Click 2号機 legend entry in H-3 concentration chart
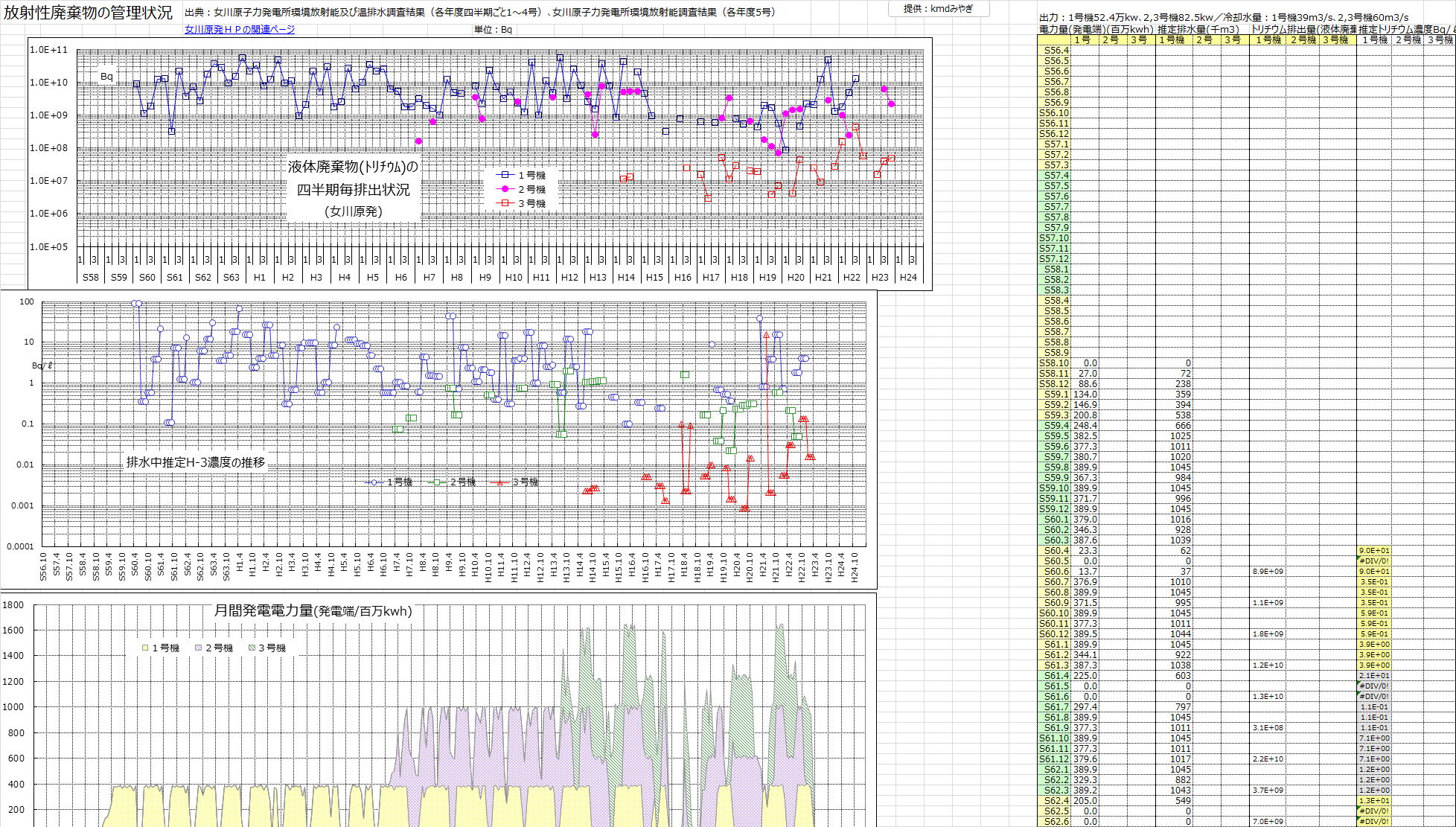The width and height of the screenshot is (1456, 827). coord(452,482)
